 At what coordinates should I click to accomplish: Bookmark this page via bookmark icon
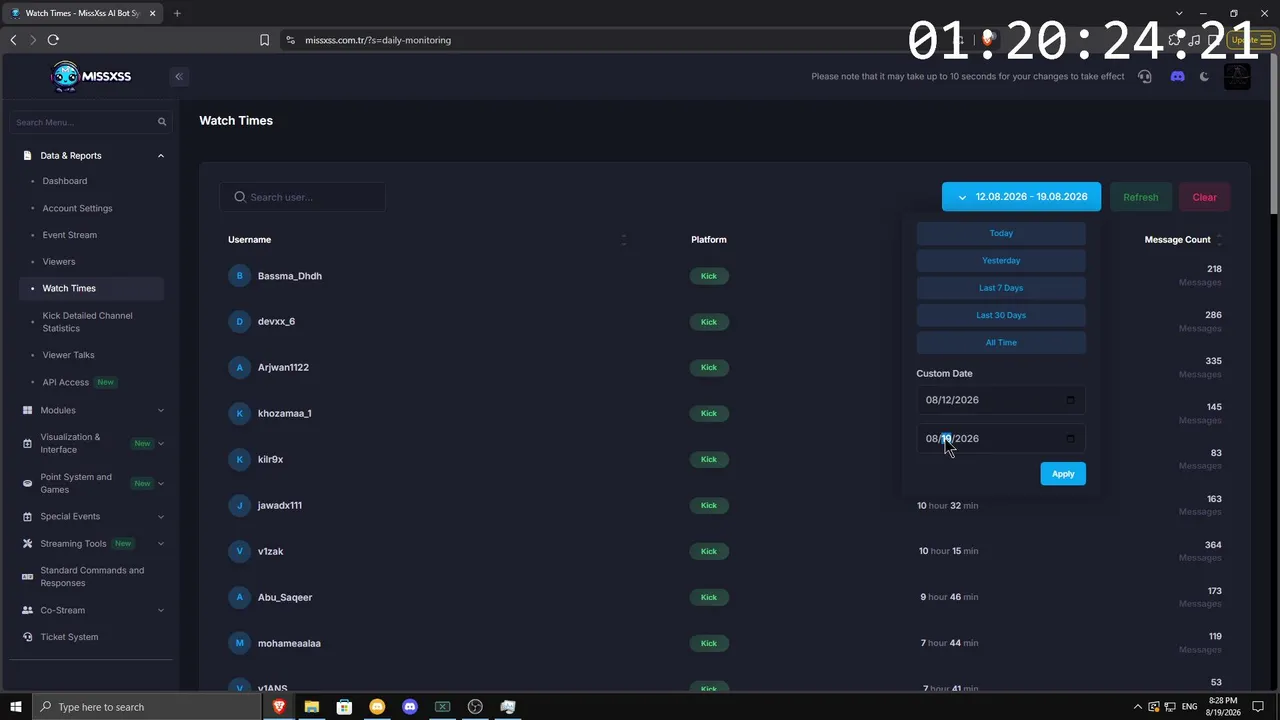point(264,40)
